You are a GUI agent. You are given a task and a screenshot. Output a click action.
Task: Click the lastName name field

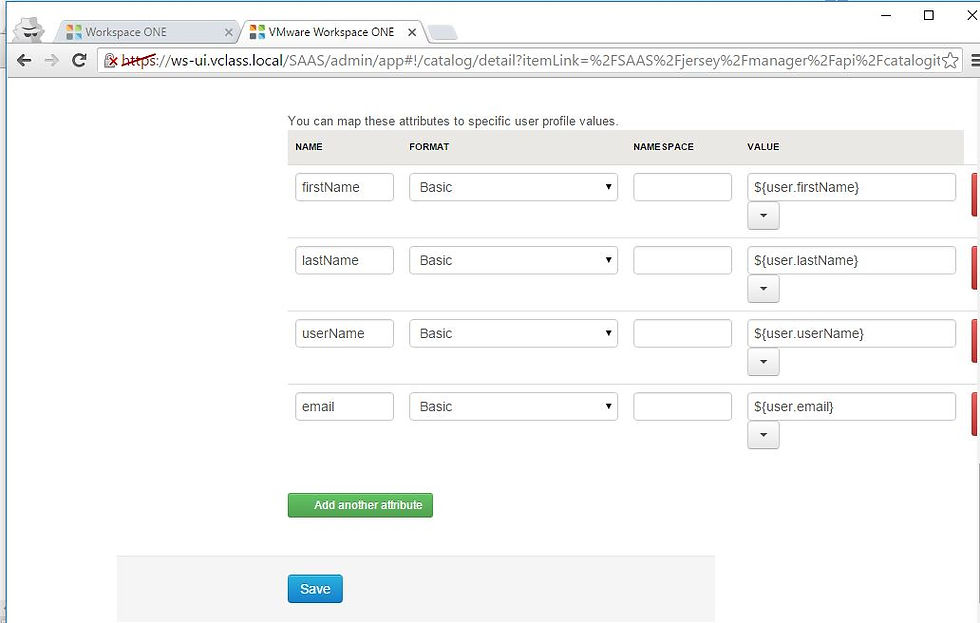point(344,260)
